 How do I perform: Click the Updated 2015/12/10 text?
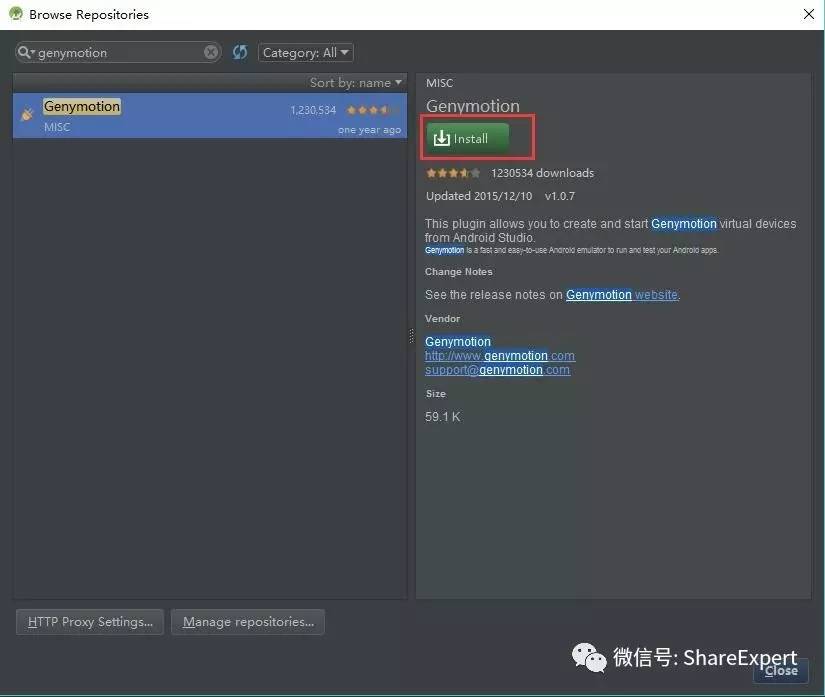[479, 196]
